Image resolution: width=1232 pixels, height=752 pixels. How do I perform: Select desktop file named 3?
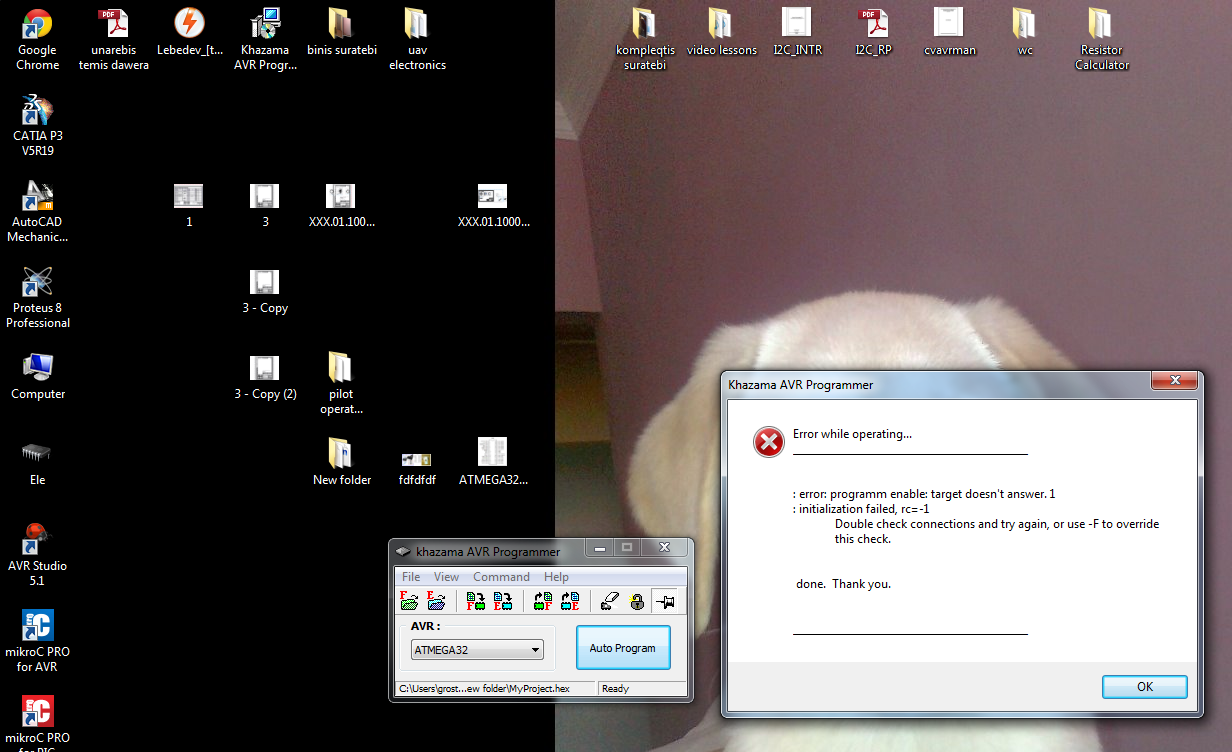265,205
